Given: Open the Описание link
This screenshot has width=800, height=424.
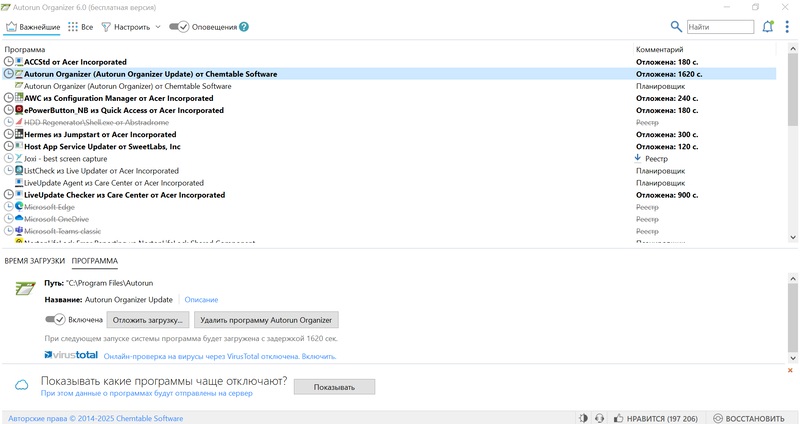Looking at the screenshot, I should pos(201,299).
